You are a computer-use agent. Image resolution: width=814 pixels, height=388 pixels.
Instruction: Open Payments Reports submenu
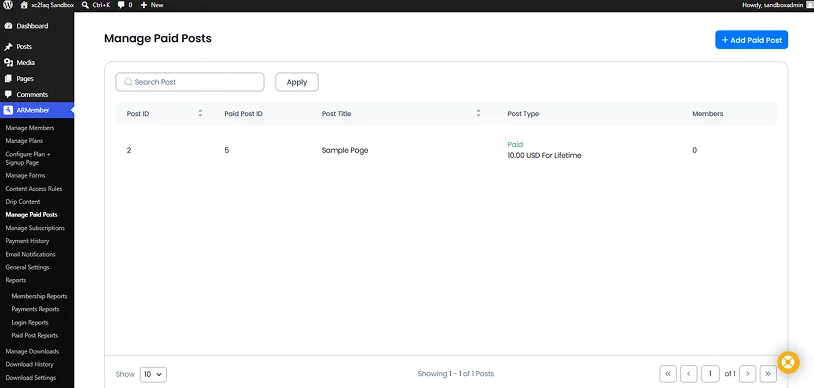(x=35, y=309)
